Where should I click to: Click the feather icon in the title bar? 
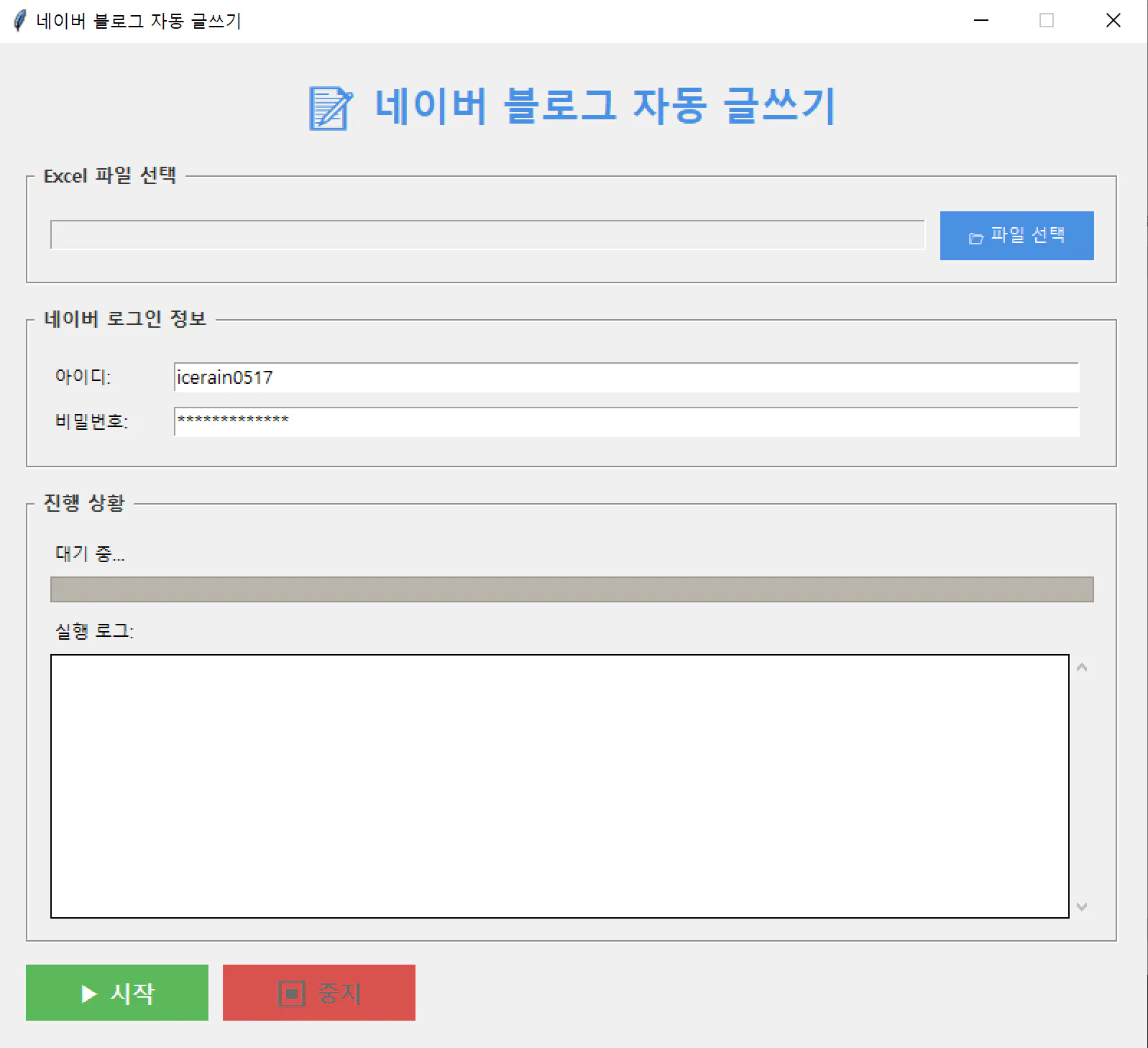(19, 21)
